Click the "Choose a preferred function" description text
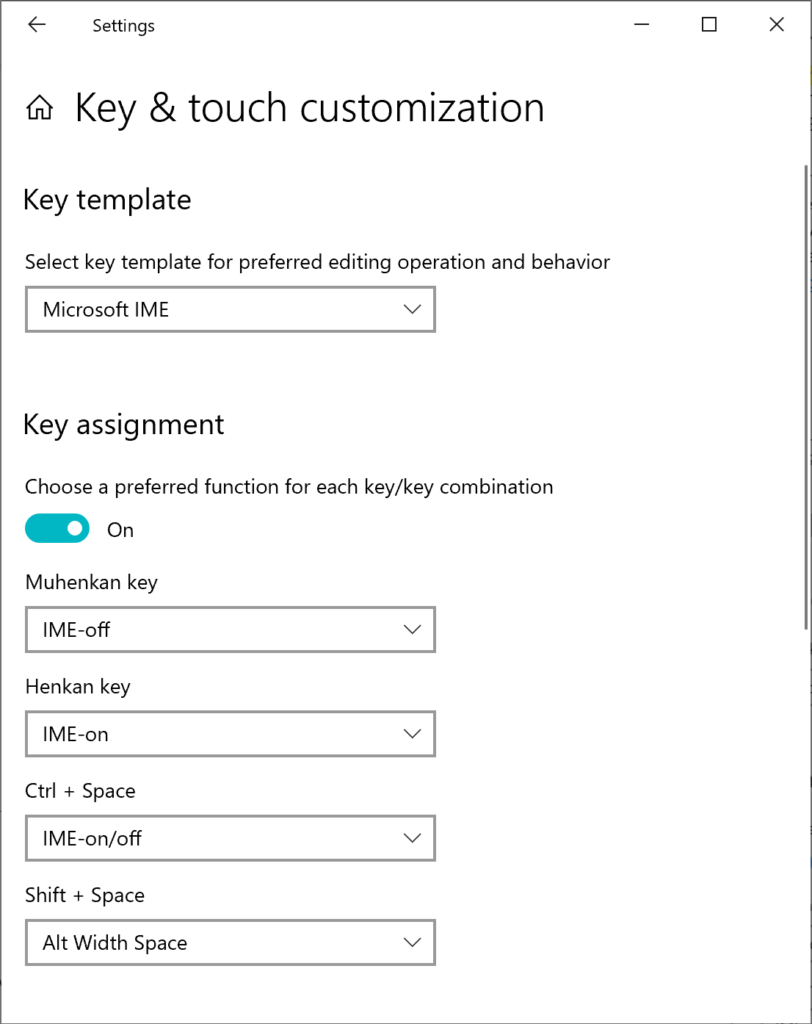The height and width of the screenshot is (1024, 812). pos(289,487)
